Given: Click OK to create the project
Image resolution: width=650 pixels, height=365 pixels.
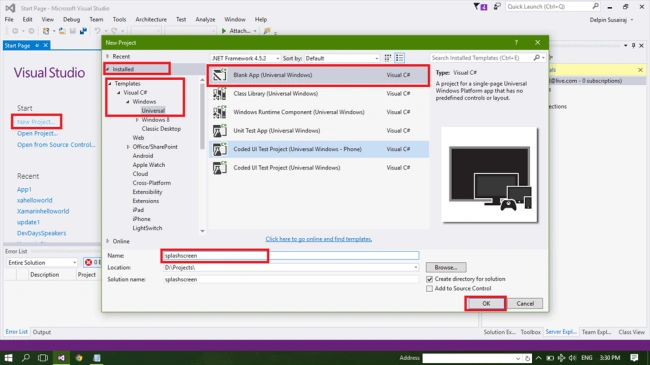Looking at the screenshot, I should tap(486, 304).
